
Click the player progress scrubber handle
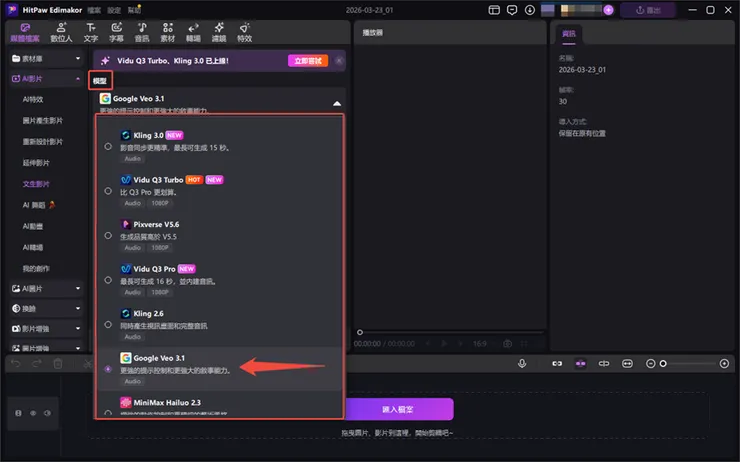tap(360, 332)
